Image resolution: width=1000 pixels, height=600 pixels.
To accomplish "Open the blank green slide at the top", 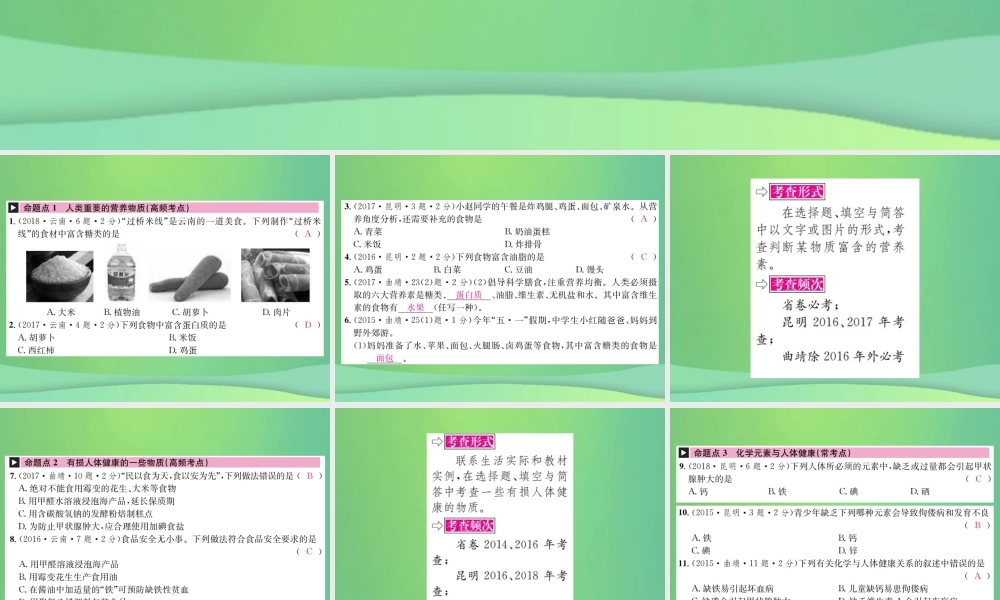I will coord(500,75).
